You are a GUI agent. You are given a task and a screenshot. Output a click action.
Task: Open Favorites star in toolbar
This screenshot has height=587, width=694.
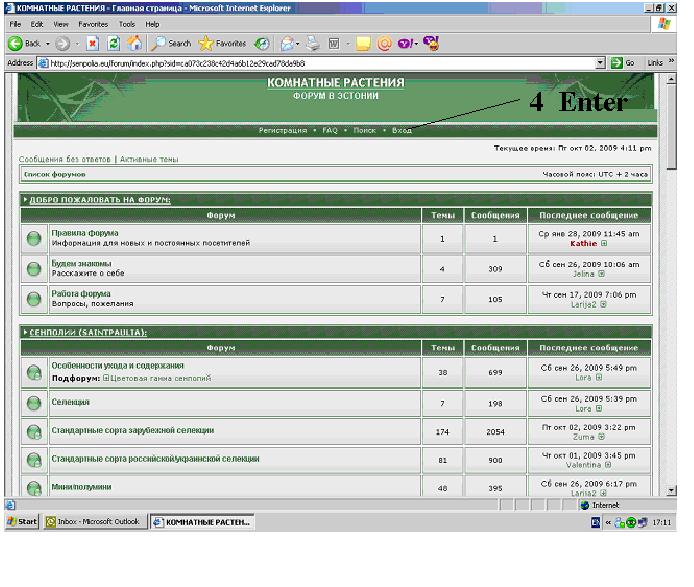point(222,44)
